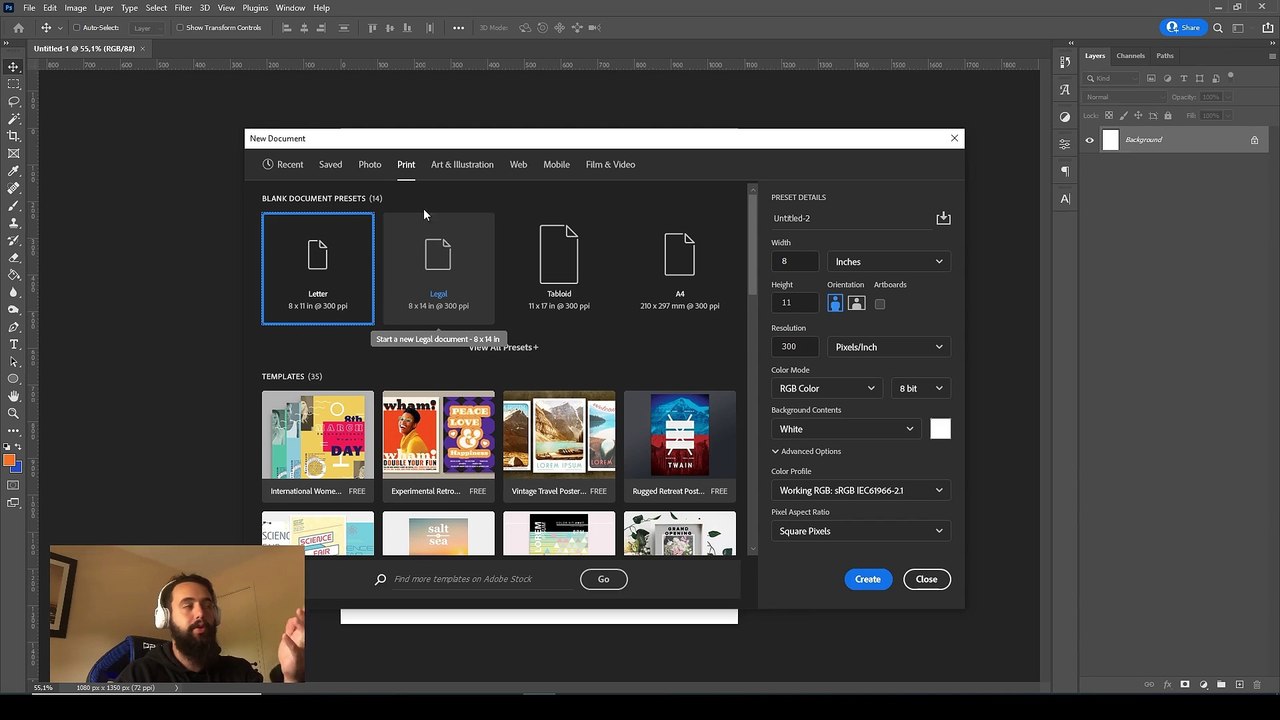Open the History panel icon
This screenshot has height=720, width=1280.
pyautogui.click(x=1065, y=62)
